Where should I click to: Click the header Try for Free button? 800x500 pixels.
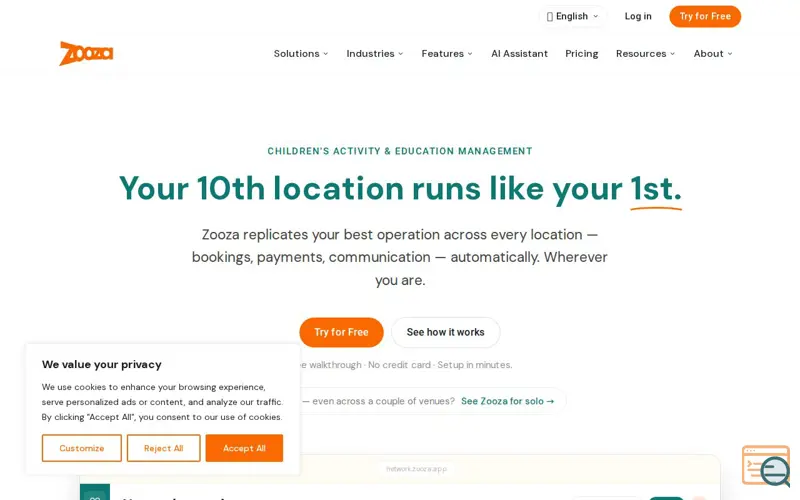[x=705, y=16]
